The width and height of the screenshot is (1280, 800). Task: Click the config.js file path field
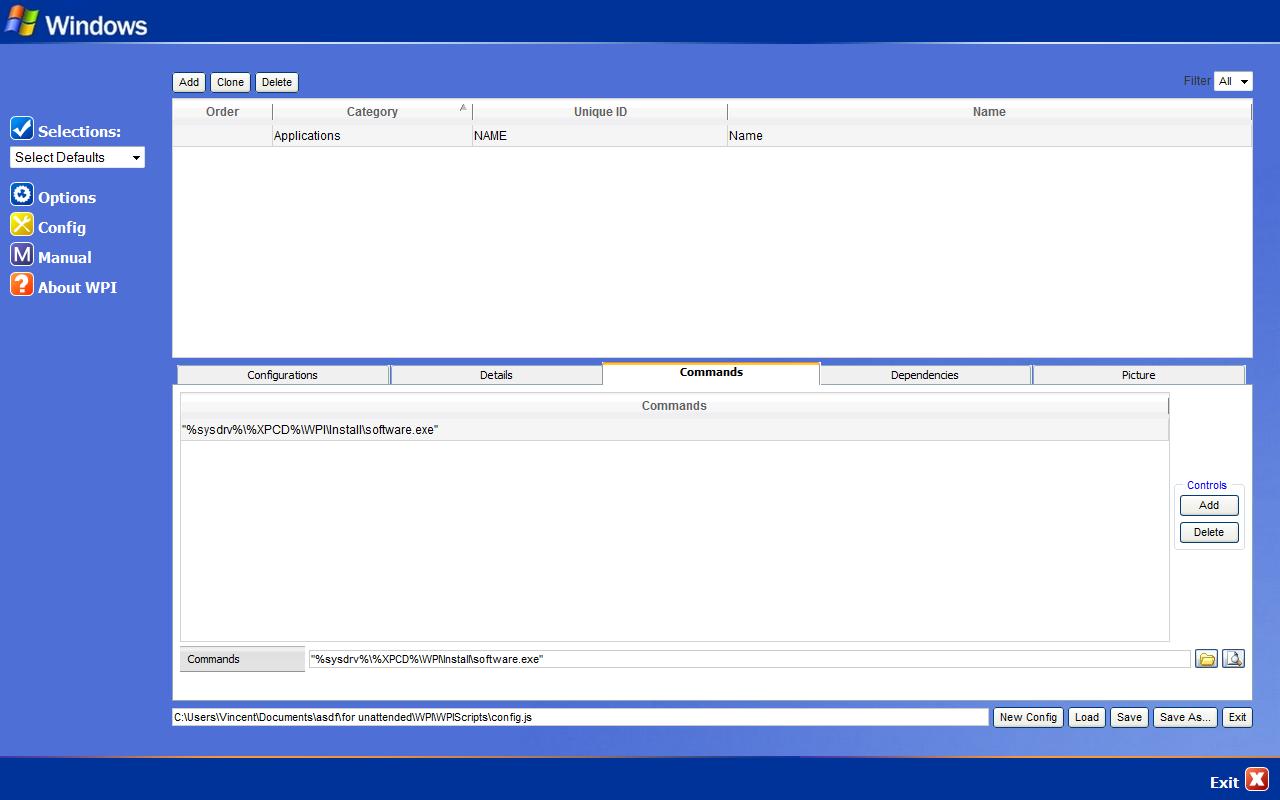click(580, 717)
